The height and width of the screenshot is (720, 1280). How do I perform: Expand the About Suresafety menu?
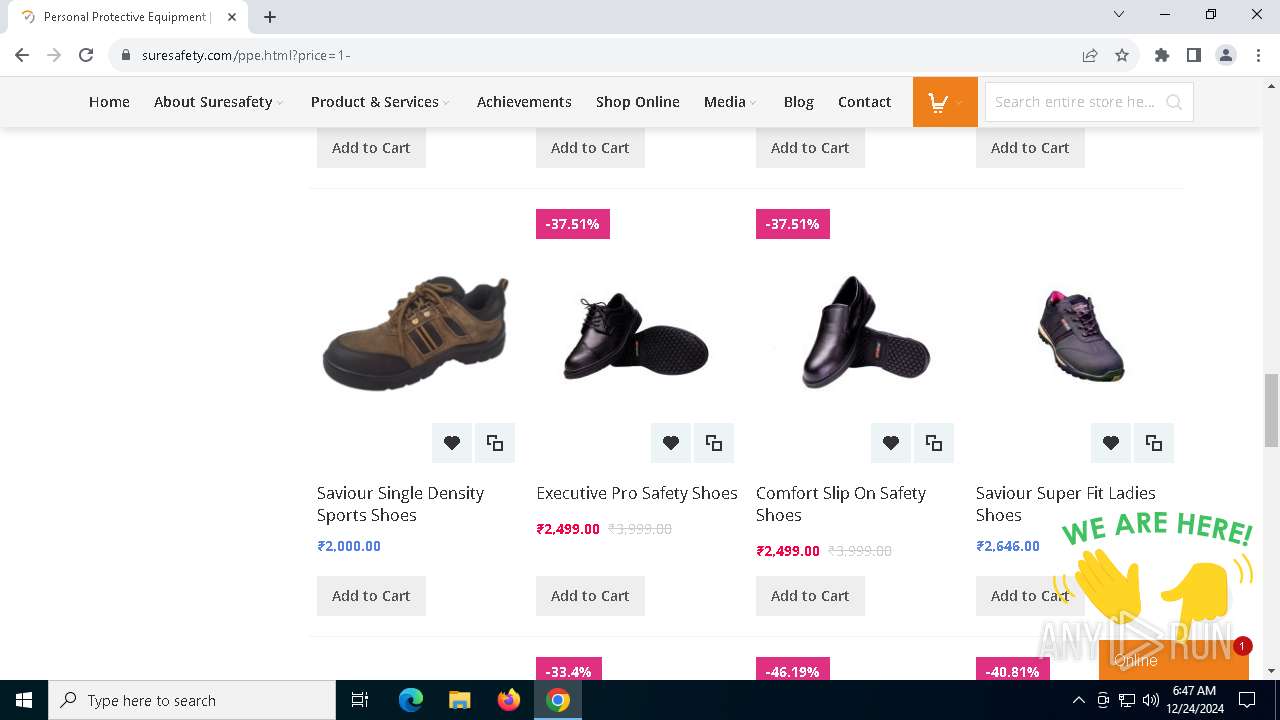pyautogui.click(x=218, y=102)
